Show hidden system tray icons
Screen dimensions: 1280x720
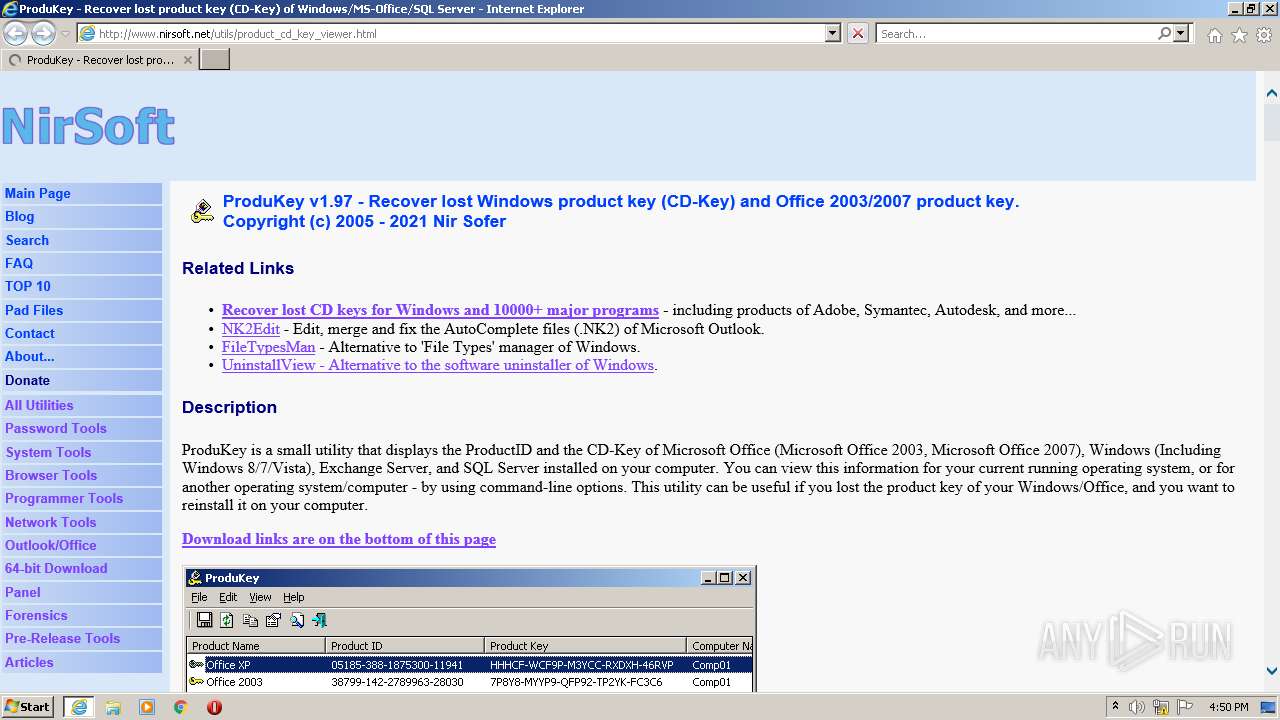1115,707
